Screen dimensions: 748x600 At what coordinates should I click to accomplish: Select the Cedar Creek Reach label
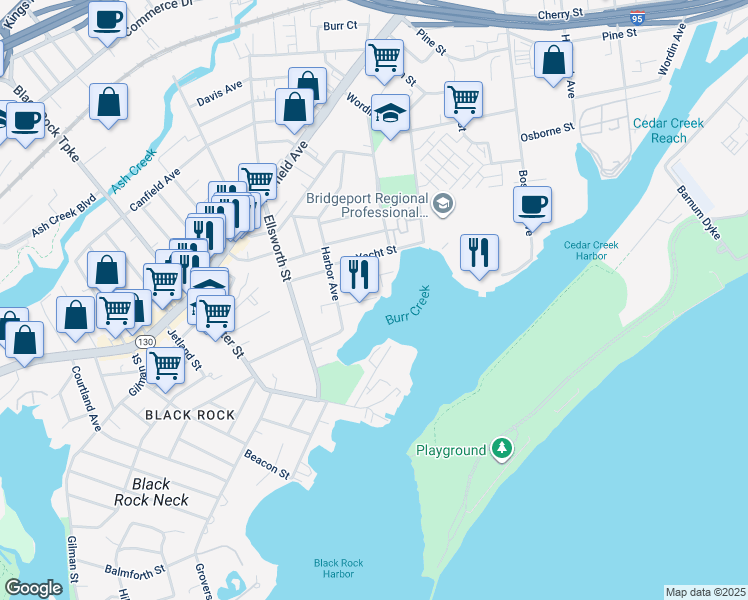pyautogui.click(x=668, y=131)
